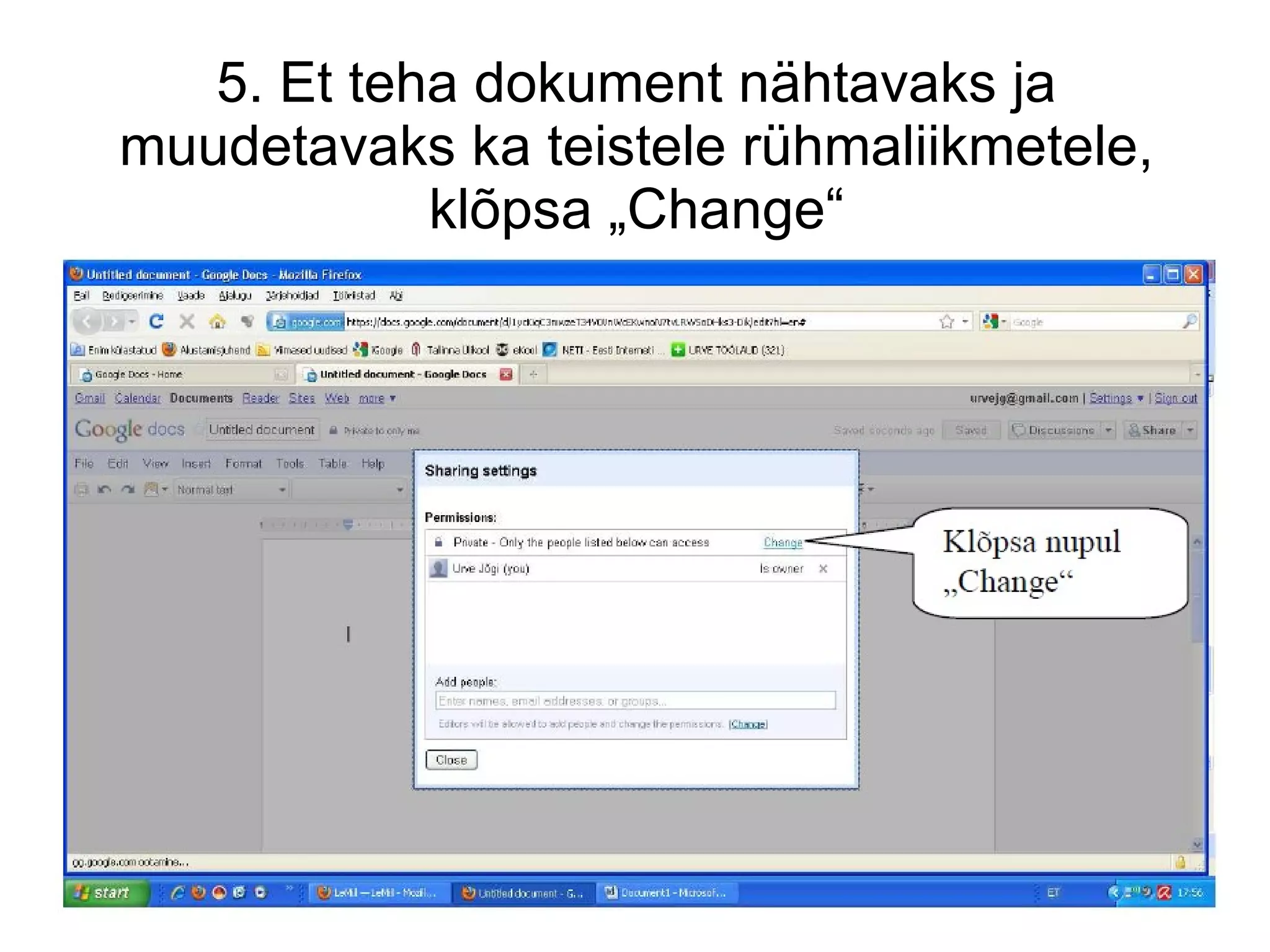Open Internet Explorer quick launch icon

point(178,892)
